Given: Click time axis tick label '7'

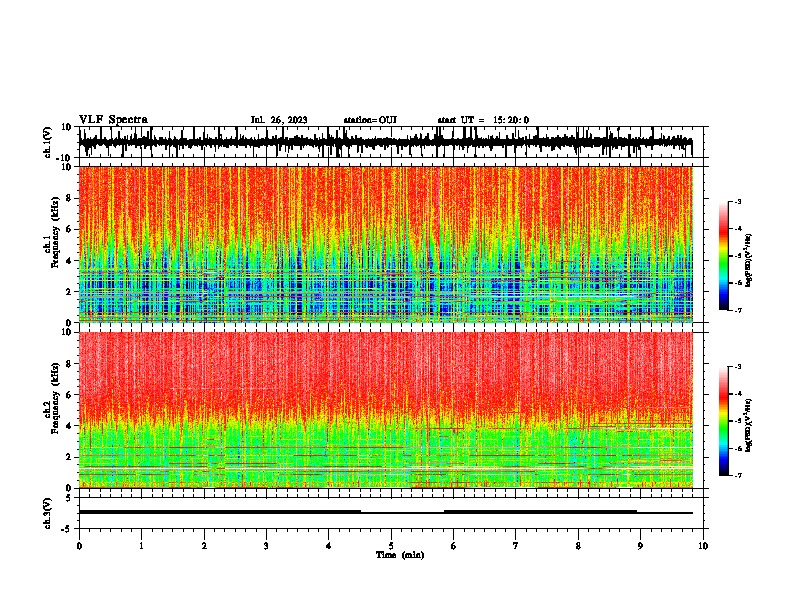Looking at the screenshot, I should pyautogui.click(x=516, y=546).
